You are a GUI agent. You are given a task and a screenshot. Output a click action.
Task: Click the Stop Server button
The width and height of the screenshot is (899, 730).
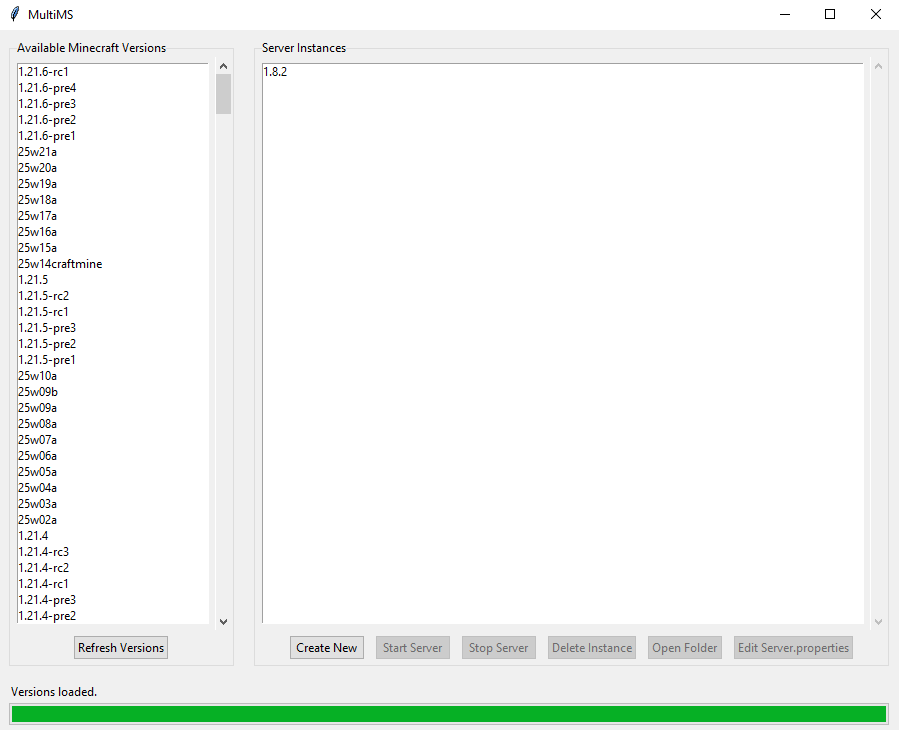(499, 647)
